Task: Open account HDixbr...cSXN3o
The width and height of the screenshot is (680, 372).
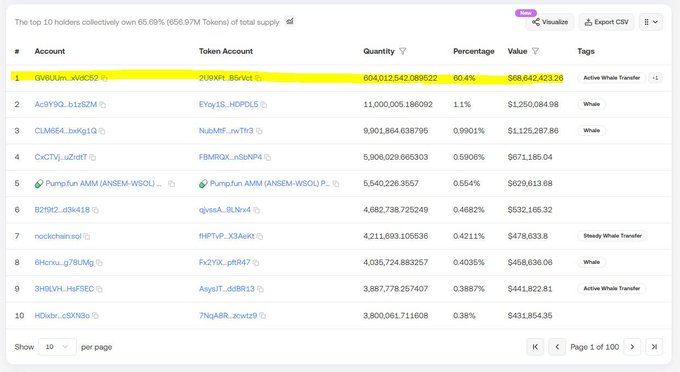Action: click(x=62, y=316)
